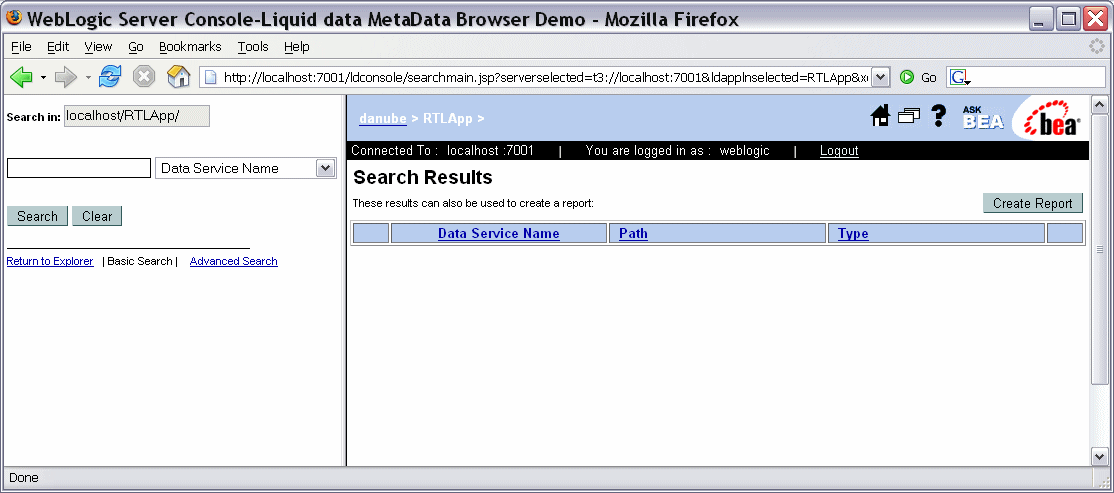
Task: Open help via the question mark icon
Action: tap(939, 116)
